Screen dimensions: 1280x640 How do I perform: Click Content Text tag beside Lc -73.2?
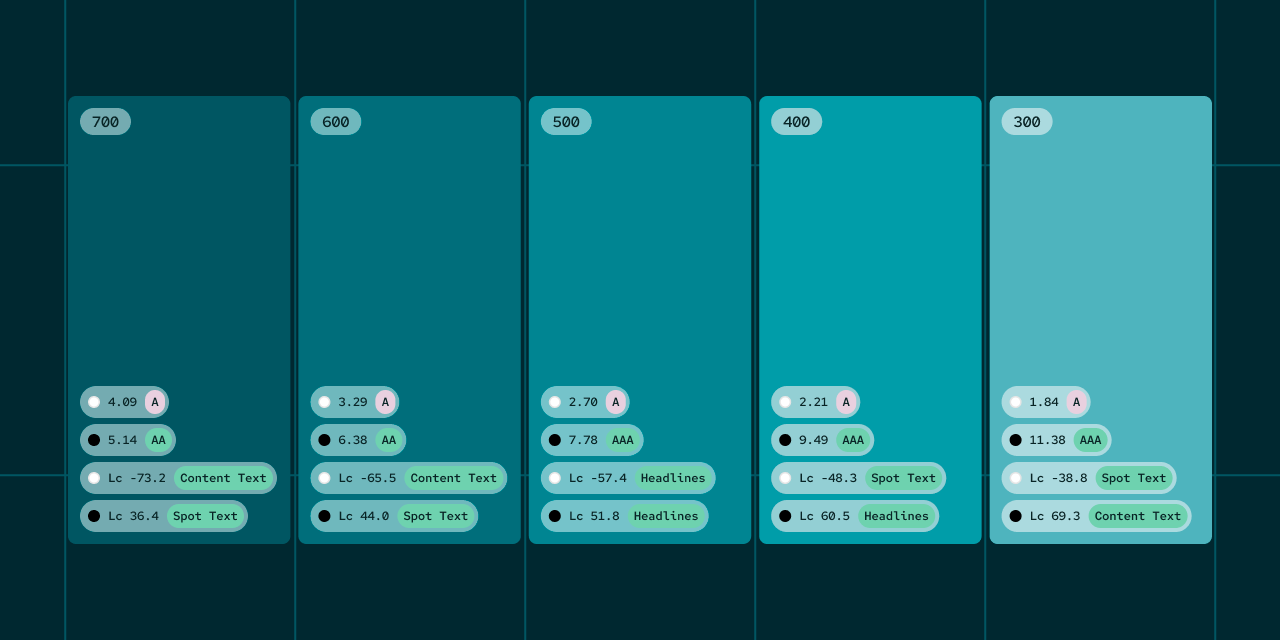pos(223,478)
